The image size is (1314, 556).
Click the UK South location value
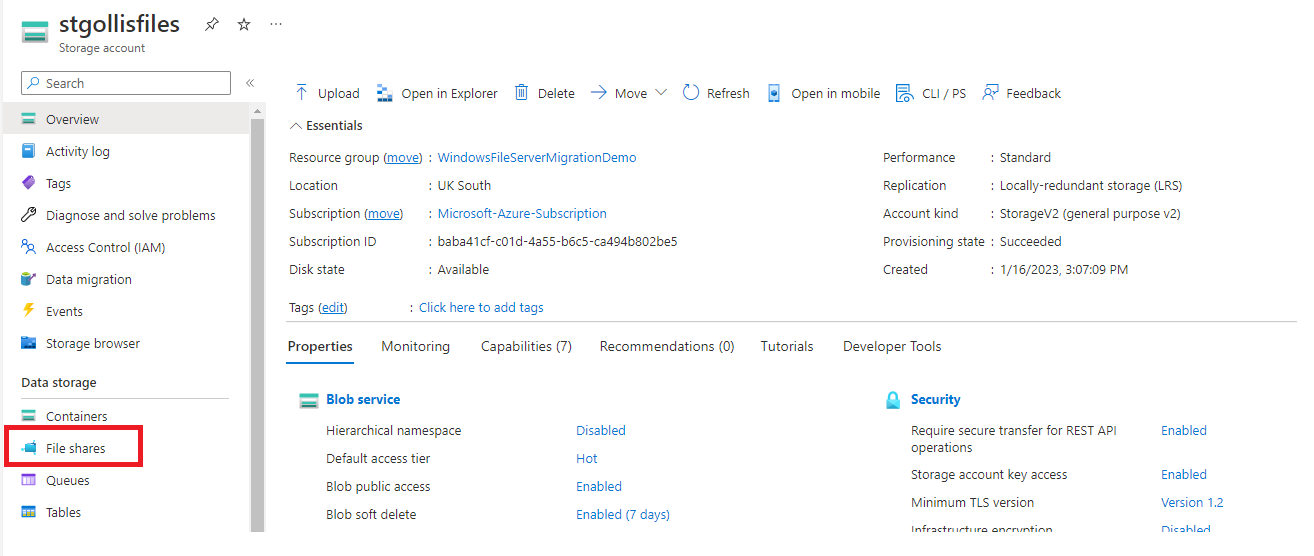pos(464,186)
